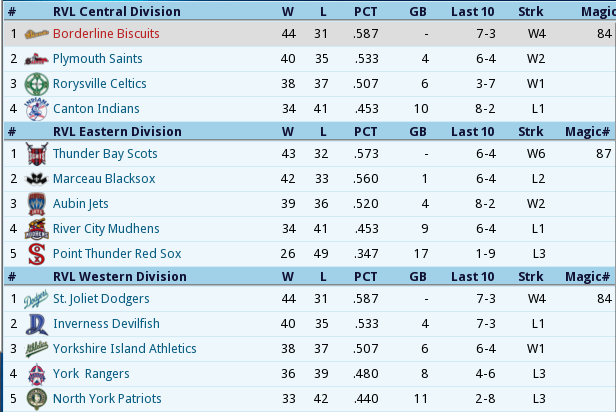Click GB column header in Western Division
Image resolution: width=616 pixels, height=412 pixels.
click(418, 276)
